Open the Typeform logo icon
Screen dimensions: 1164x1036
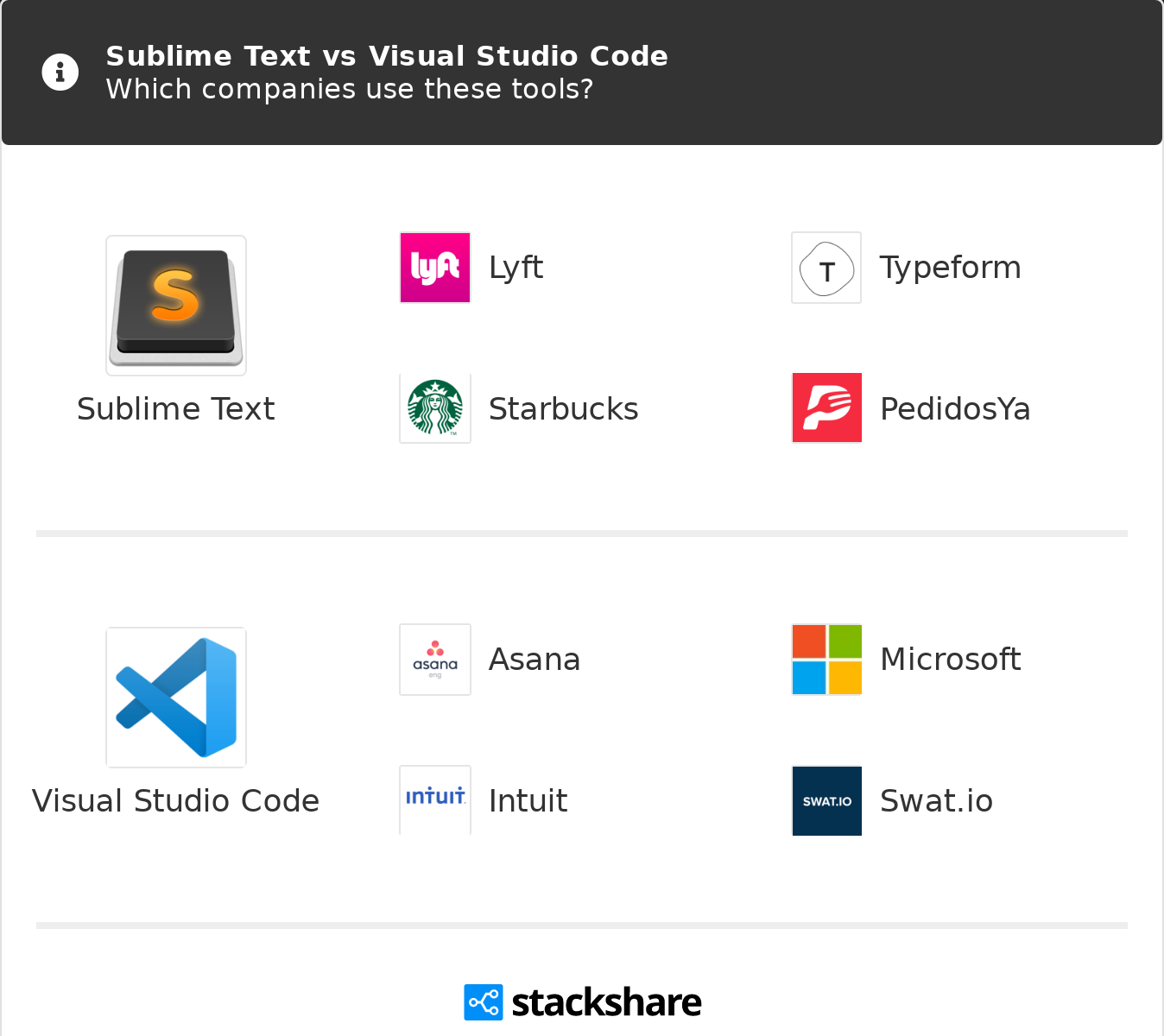coord(826,268)
